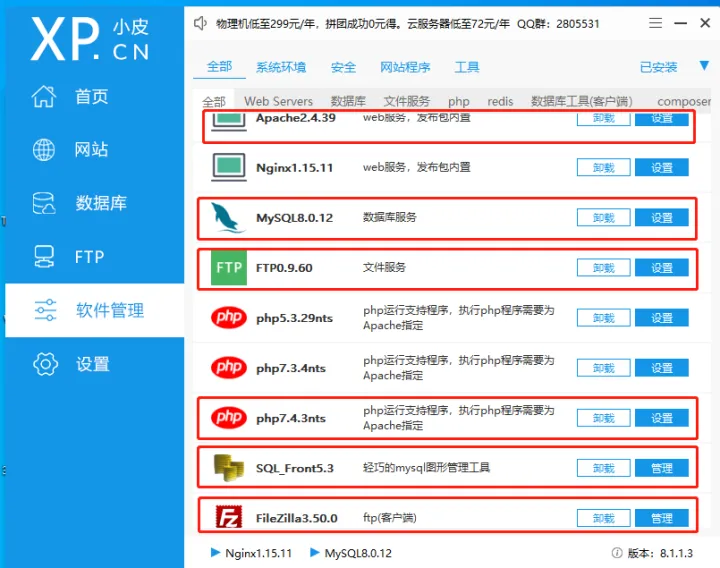Viewport: 720px width, 568px height.
Task: Uninstall php7.3.4nts via 卸载
Action: click(x=603, y=368)
